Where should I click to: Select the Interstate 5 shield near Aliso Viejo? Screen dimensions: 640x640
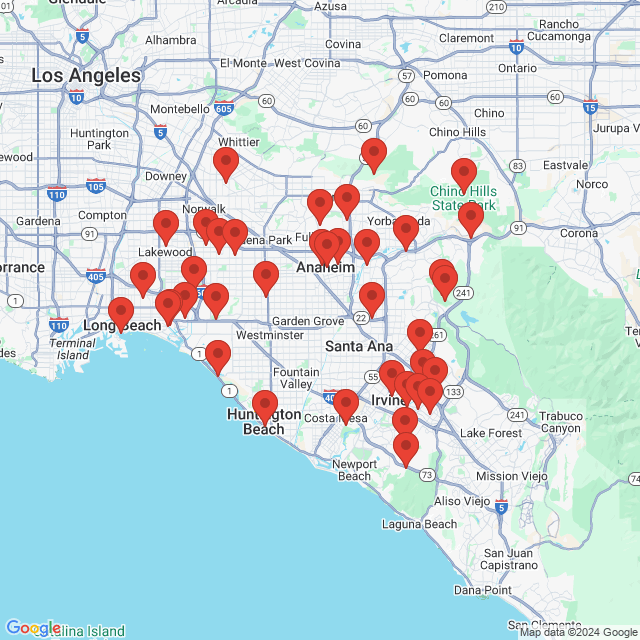click(501, 507)
